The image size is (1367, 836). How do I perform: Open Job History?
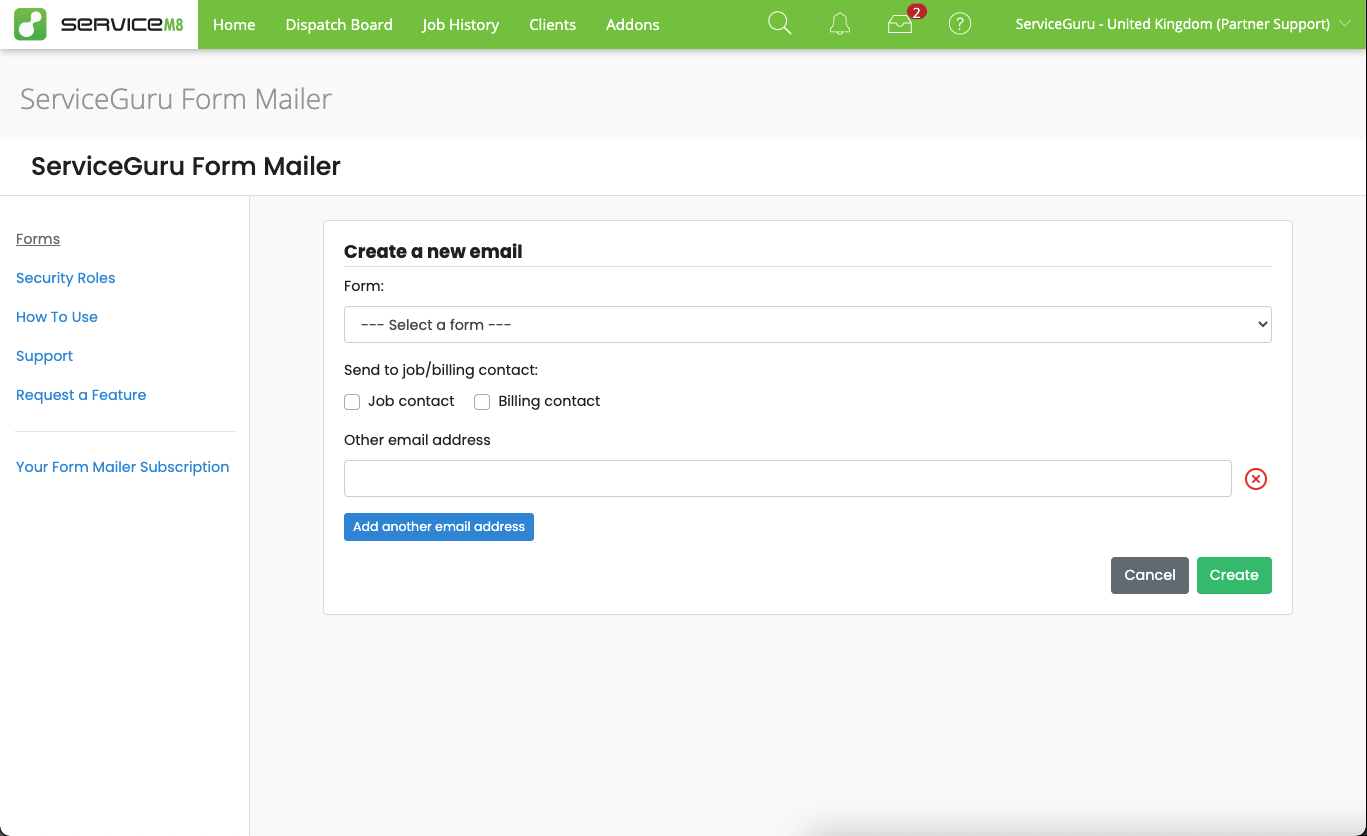coord(460,24)
